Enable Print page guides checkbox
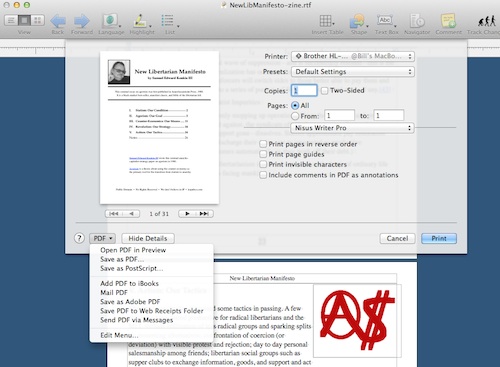 pos(263,154)
